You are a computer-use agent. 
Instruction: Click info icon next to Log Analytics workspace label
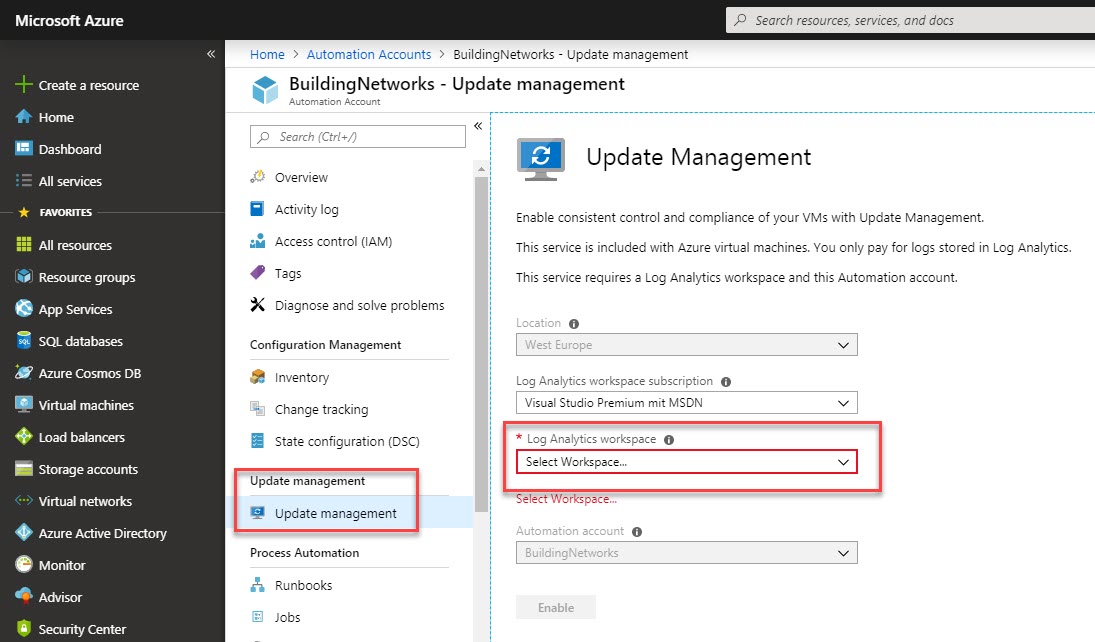pyautogui.click(x=669, y=439)
